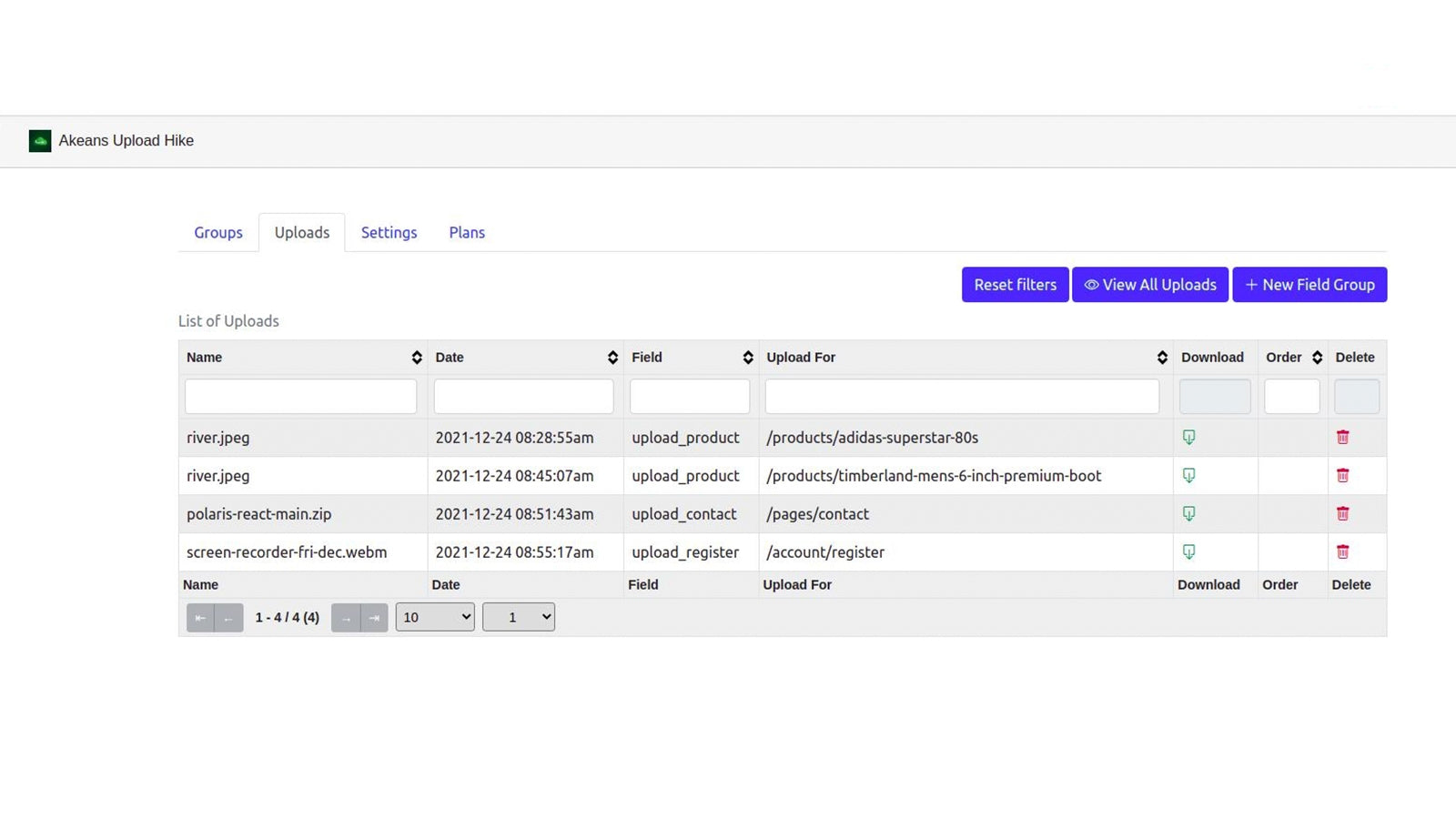Jump to the last page with pagination
This screenshot has height=819, width=1456.
[x=373, y=617]
